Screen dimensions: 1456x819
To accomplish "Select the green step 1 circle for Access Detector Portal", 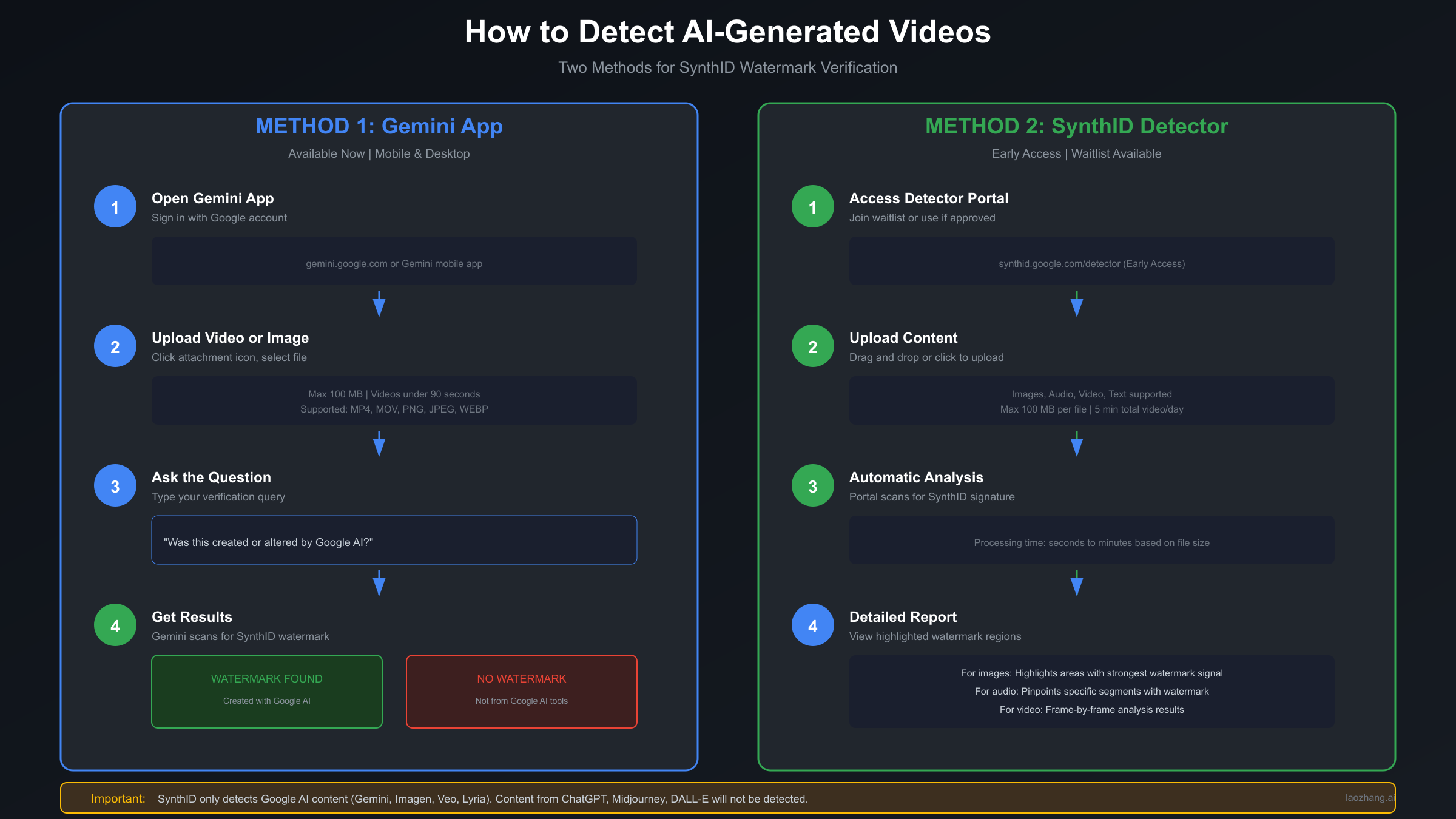I will click(812, 206).
